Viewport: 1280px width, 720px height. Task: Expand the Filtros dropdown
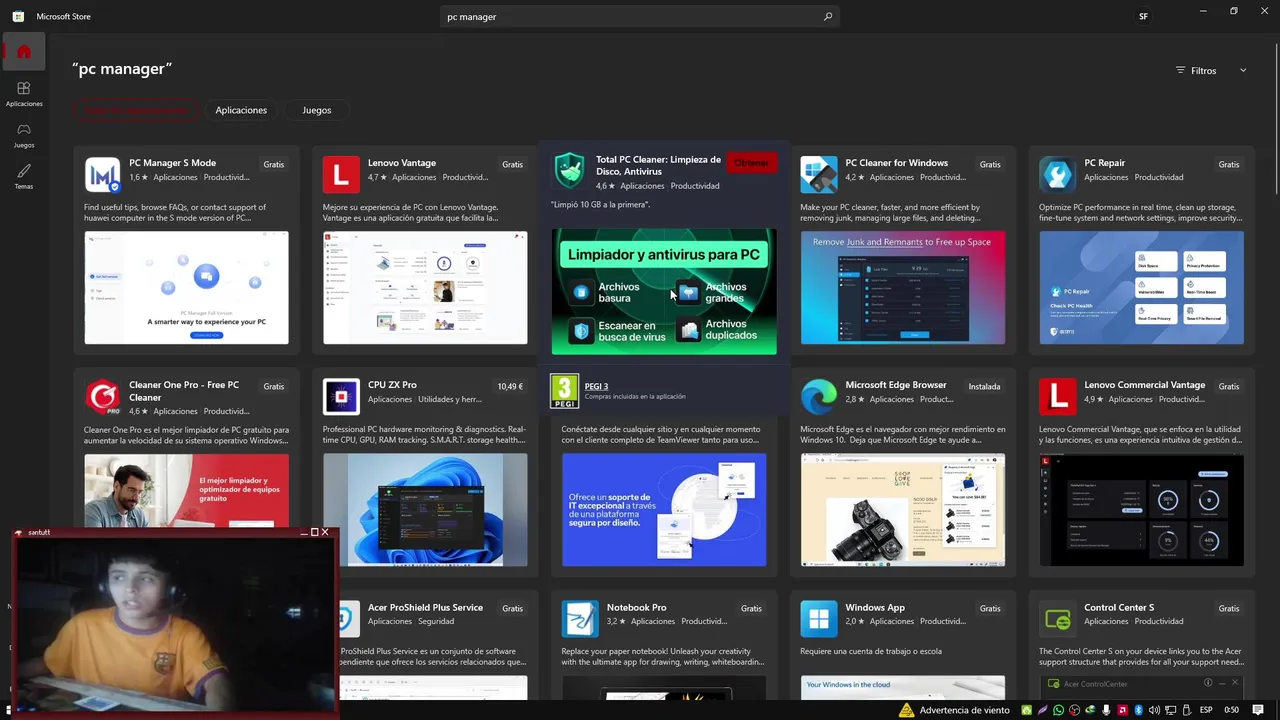(x=1211, y=71)
